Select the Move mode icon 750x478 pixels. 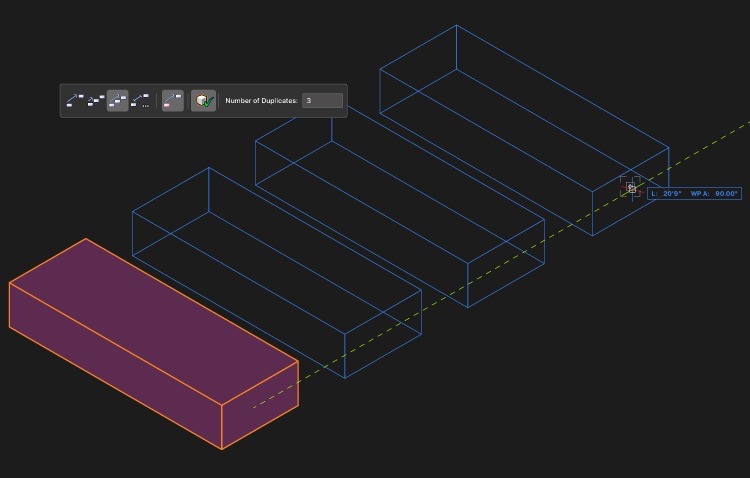(74, 100)
